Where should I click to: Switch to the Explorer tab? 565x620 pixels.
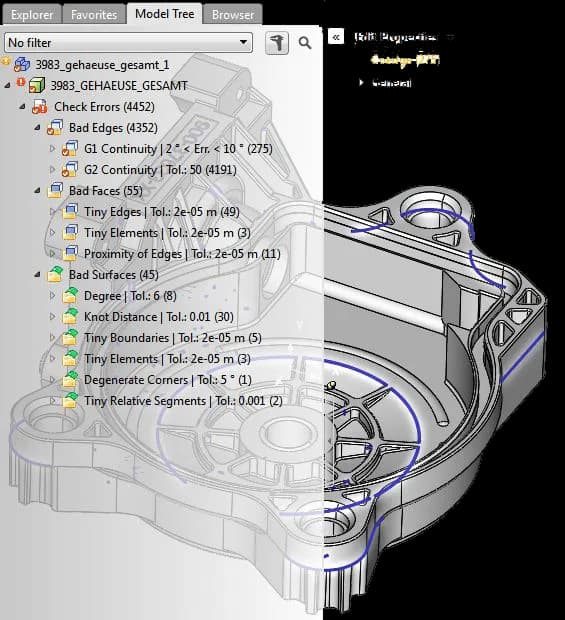pyautogui.click(x=32, y=15)
